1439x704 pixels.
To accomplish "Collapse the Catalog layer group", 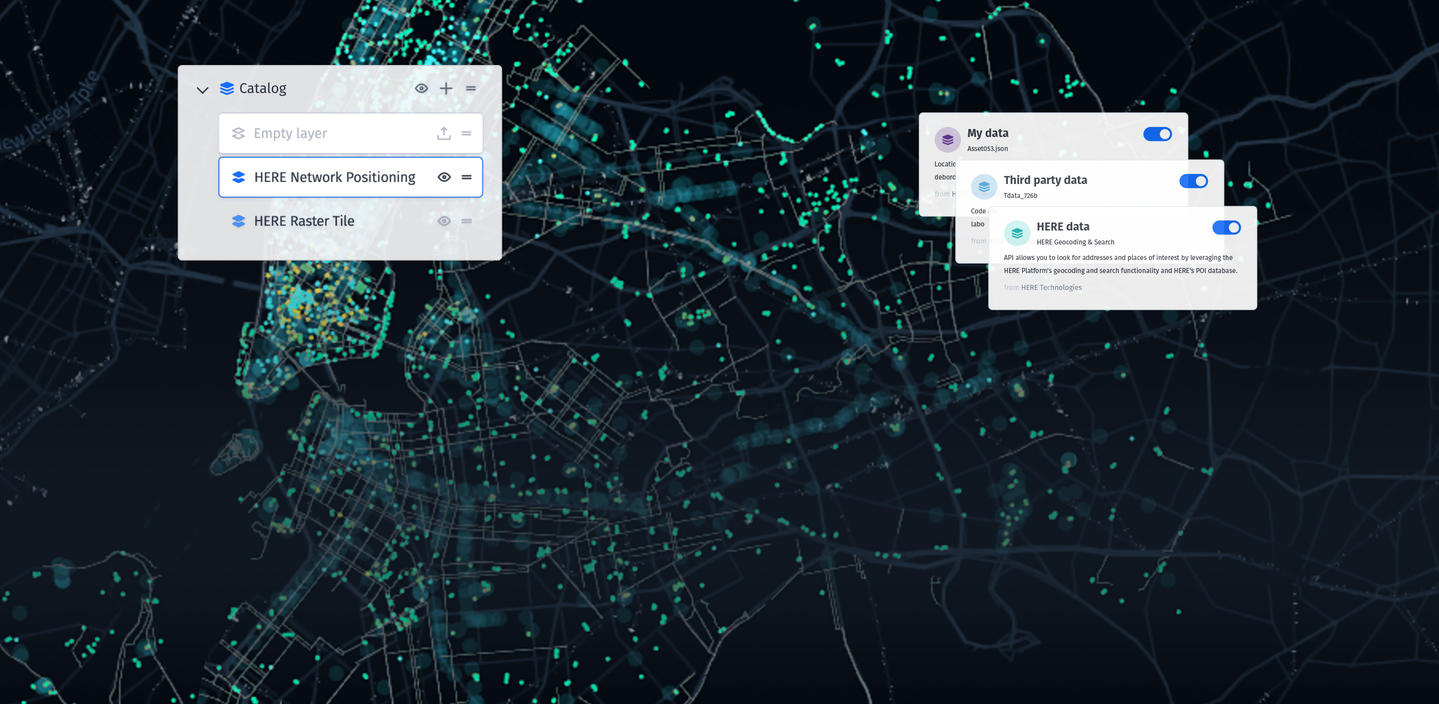I will pyautogui.click(x=202, y=90).
